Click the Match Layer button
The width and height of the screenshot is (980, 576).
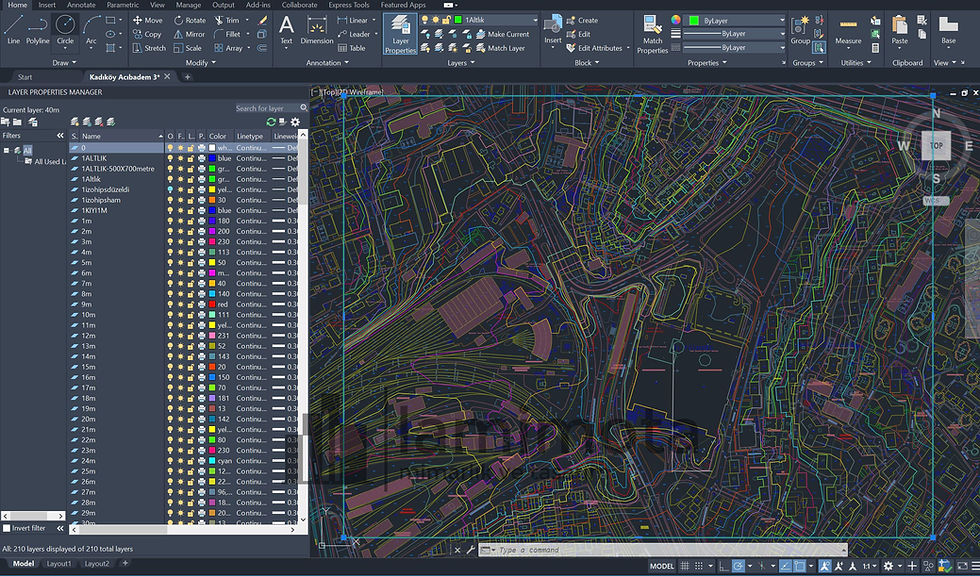pyautogui.click(x=500, y=47)
